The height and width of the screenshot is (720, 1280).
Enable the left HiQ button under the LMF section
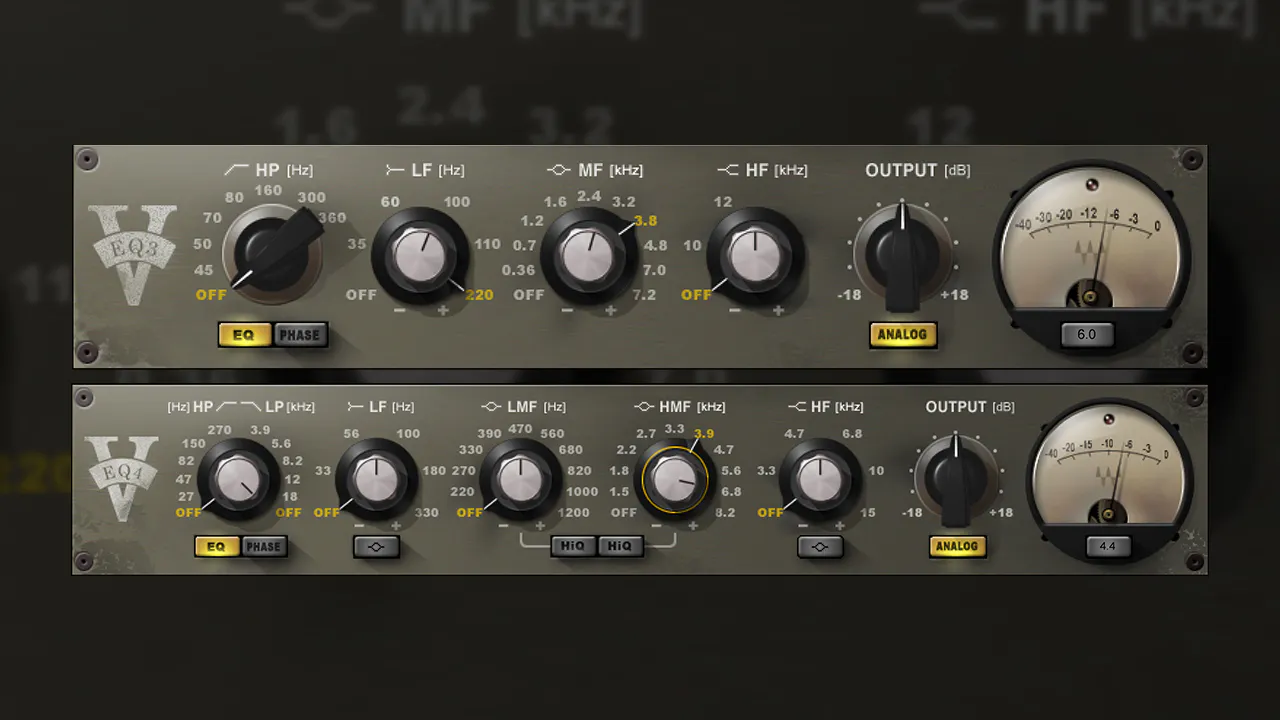pyautogui.click(x=572, y=546)
